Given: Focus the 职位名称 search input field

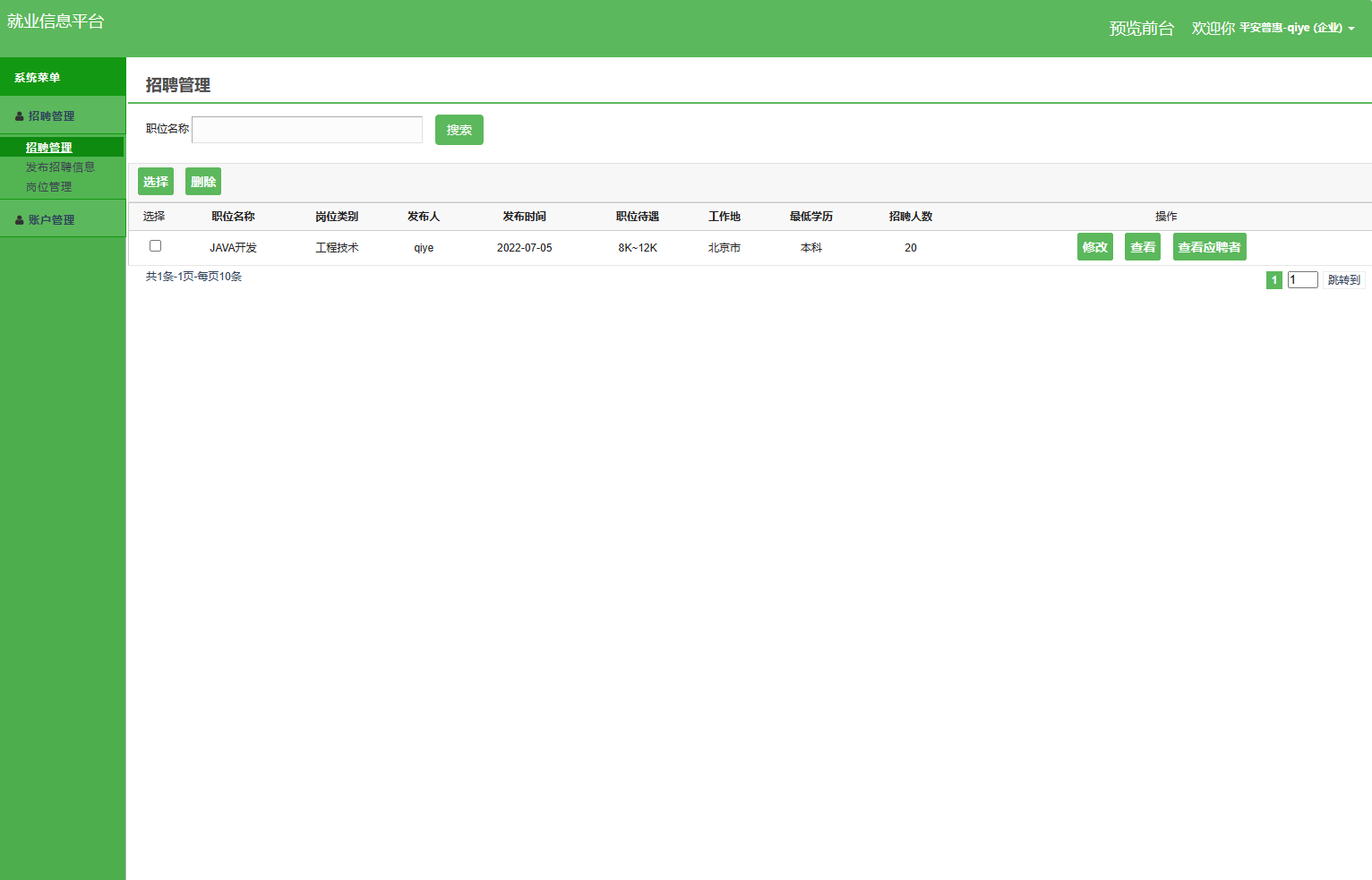Looking at the screenshot, I should coord(307,130).
